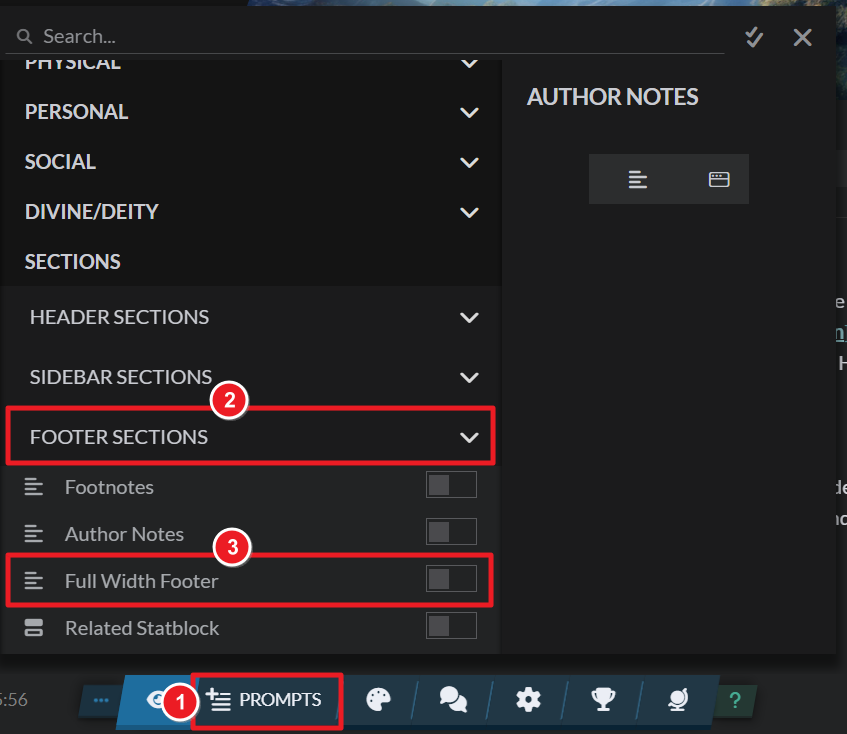Expand Sidebar Sections chevron
This screenshot has height=734, width=847.
point(469,377)
